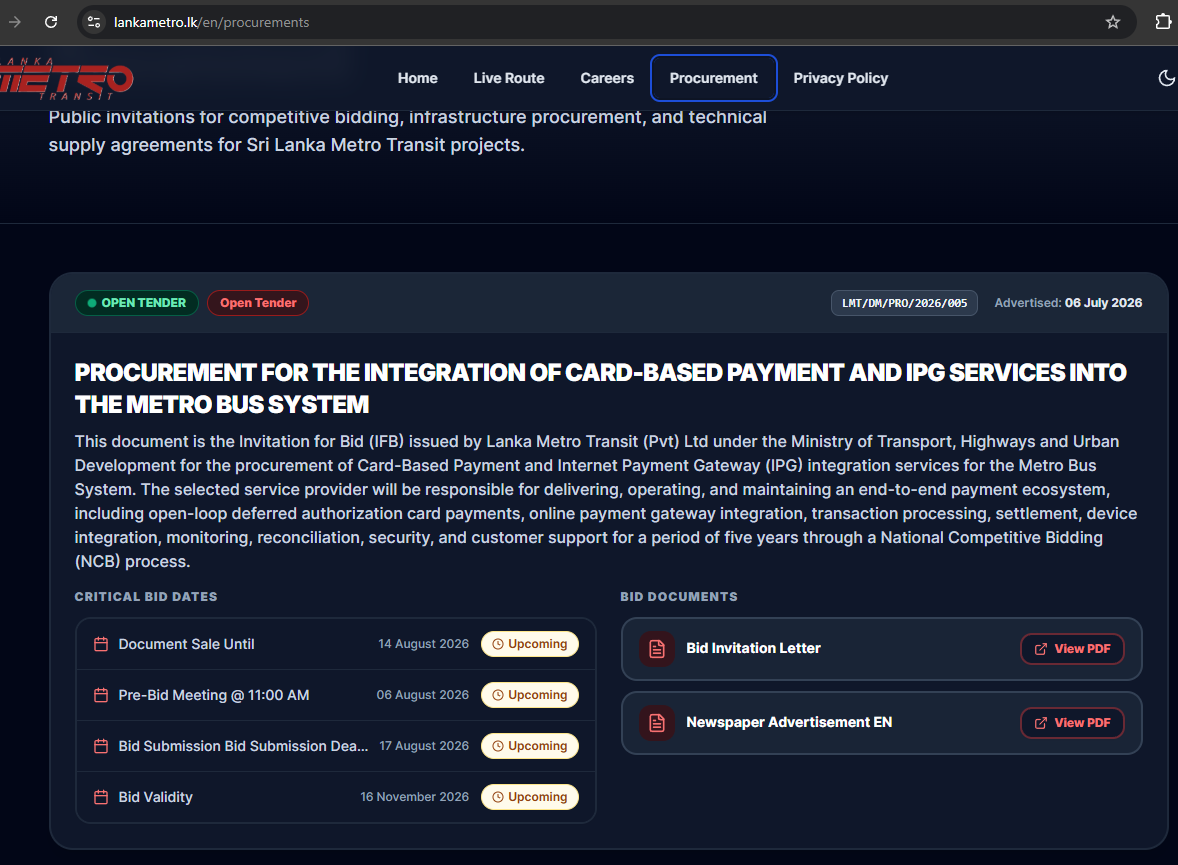View PDF of Newspaper Advertisement EN
Screen dimensions: 1178x865
(x=1072, y=723)
